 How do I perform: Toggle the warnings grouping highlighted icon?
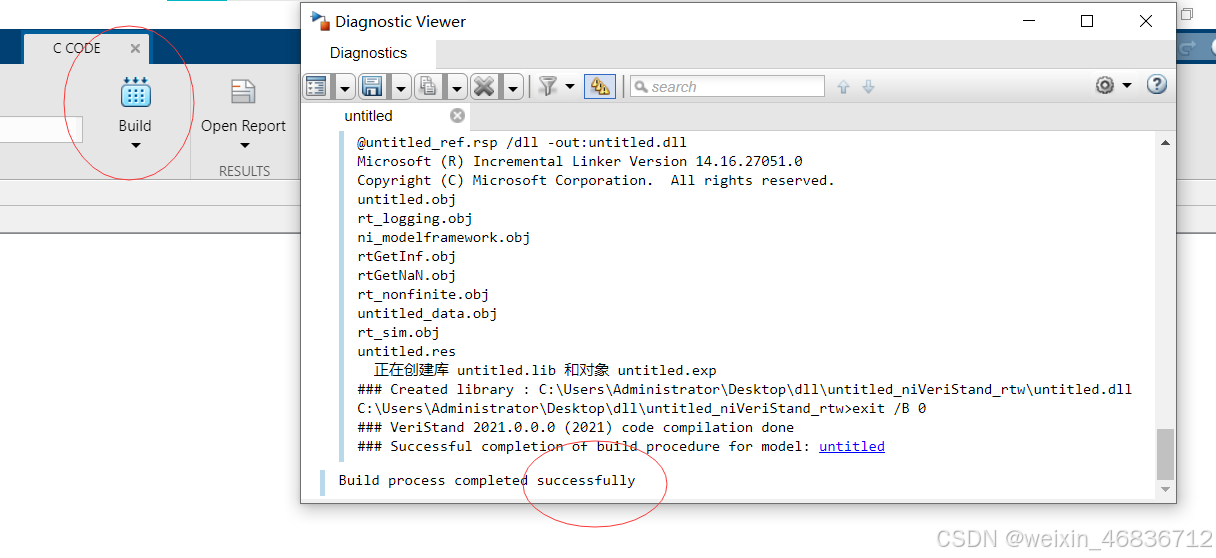(600, 87)
